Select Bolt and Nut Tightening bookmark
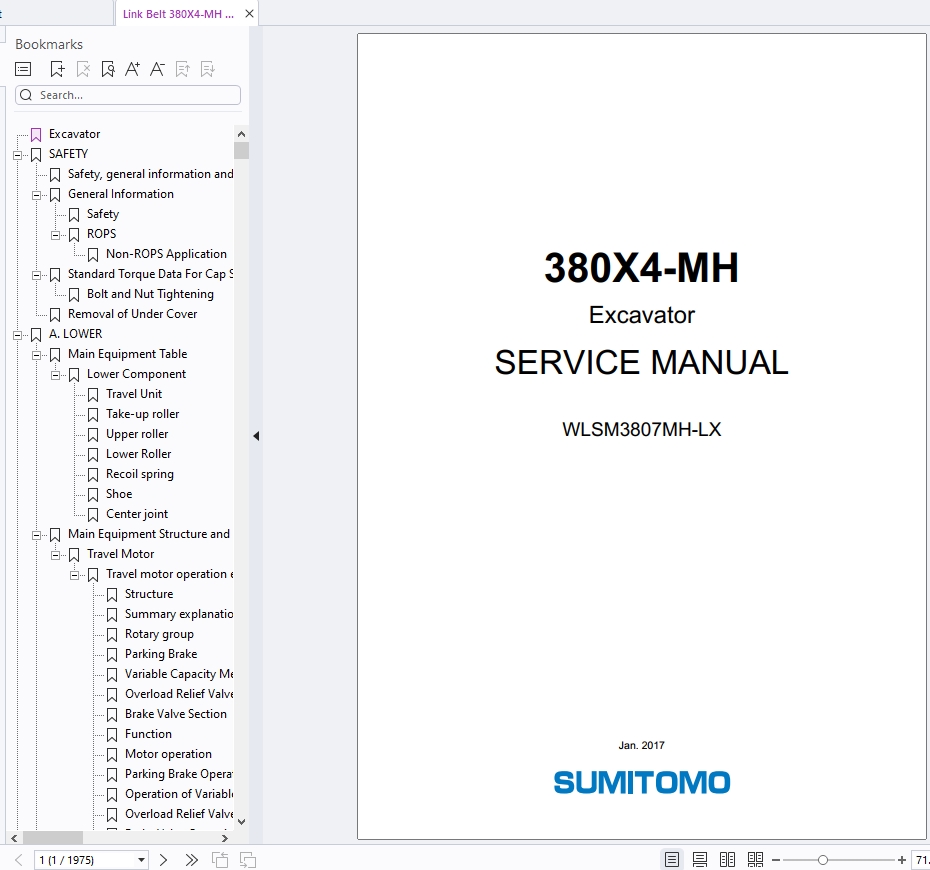Image resolution: width=930 pixels, height=870 pixels. 150,294
